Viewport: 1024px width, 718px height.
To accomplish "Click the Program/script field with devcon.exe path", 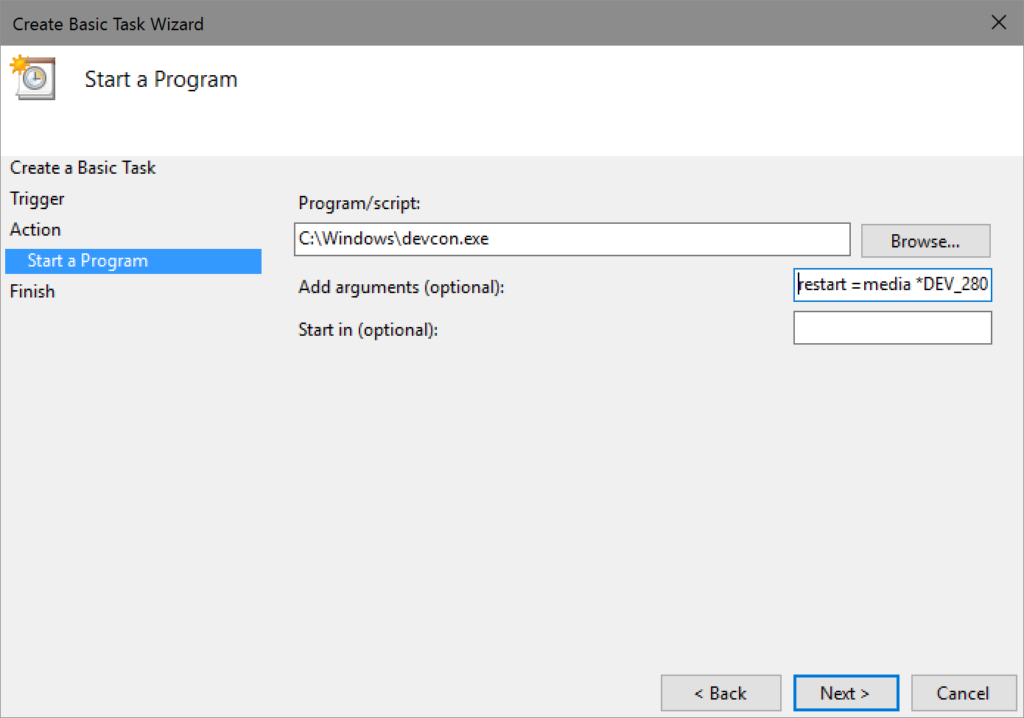I will tap(572, 240).
